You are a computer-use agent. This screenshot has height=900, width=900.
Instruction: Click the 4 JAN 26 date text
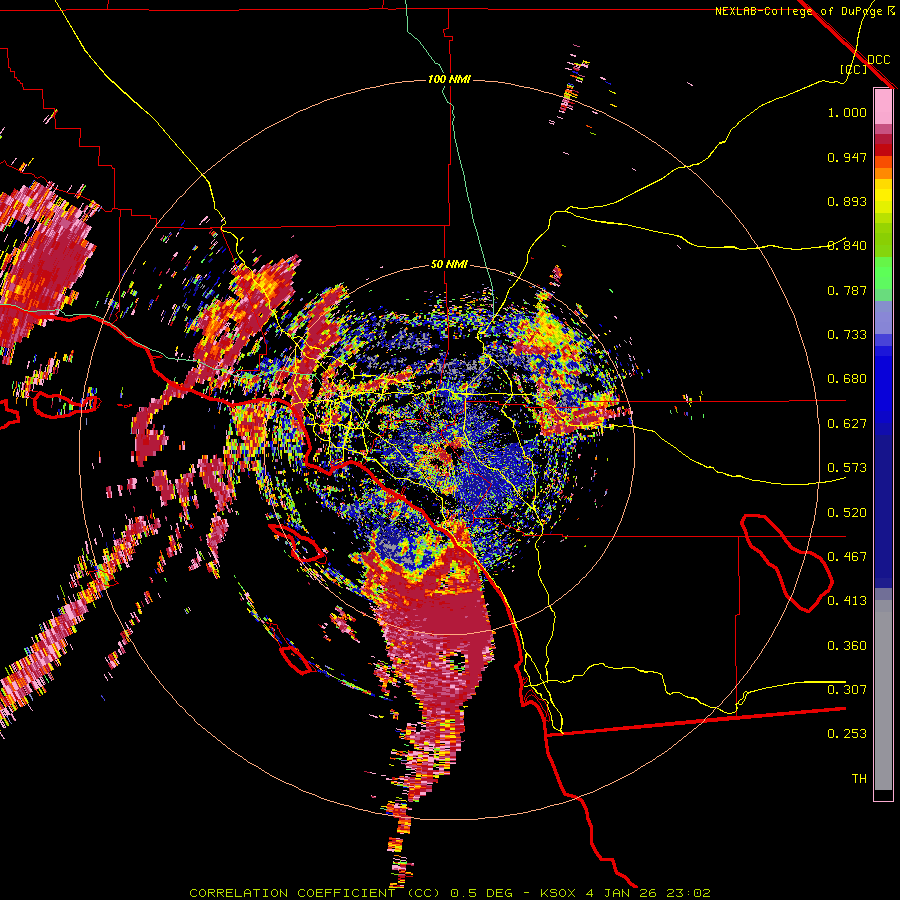click(624, 893)
